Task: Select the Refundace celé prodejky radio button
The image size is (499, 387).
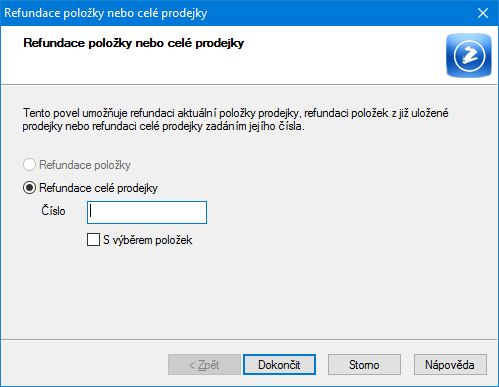Action: [29, 188]
